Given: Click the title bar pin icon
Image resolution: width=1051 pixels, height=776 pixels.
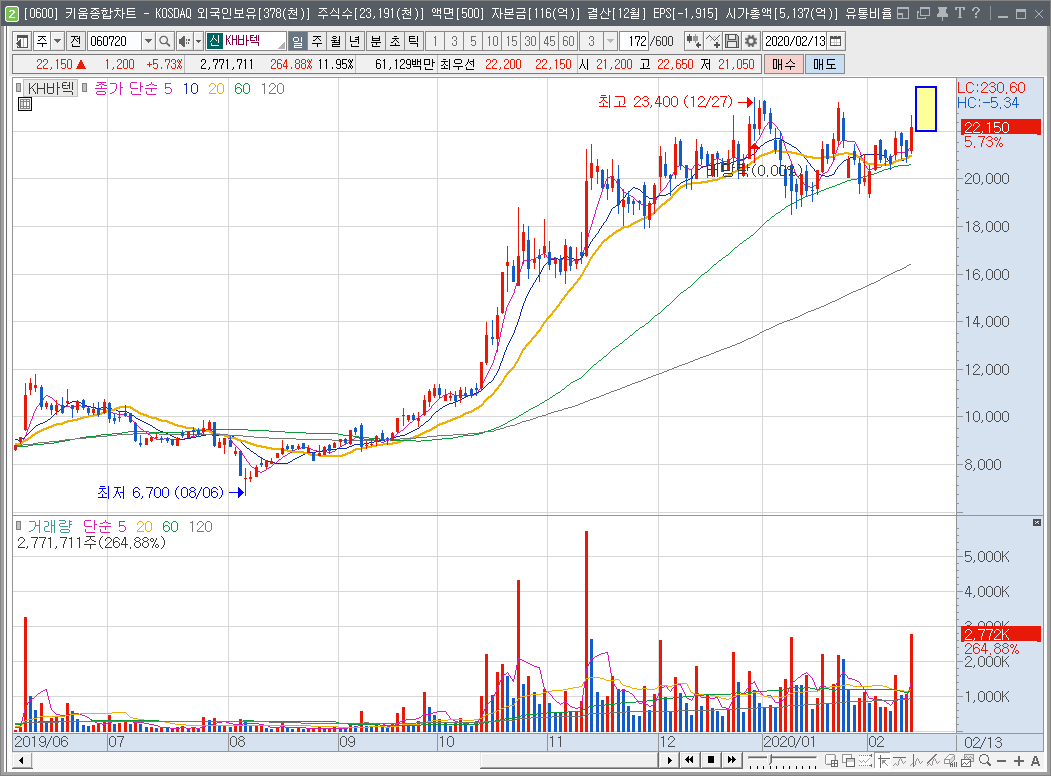Looking at the screenshot, I should 942,13.
